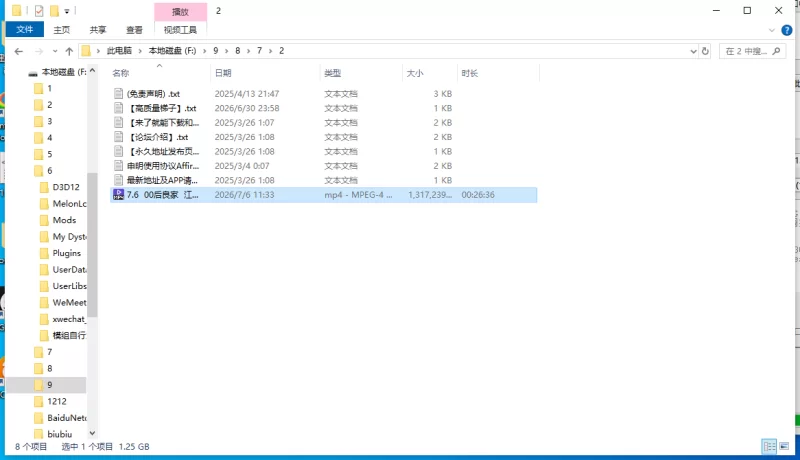This screenshot has height=460, width=800.
Task: Select the file (免责声明) .txt
Action: pyautogui.click(x=154, y=94)
